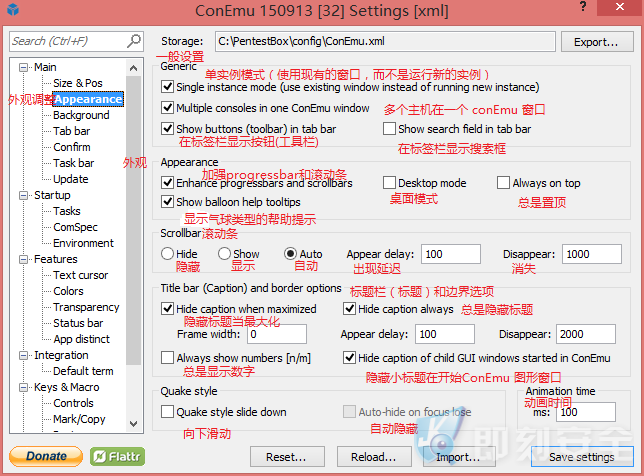Toggle Multiple consoles in one ConEmu window
The image size is (644, 476).
(x=167, y=108)
